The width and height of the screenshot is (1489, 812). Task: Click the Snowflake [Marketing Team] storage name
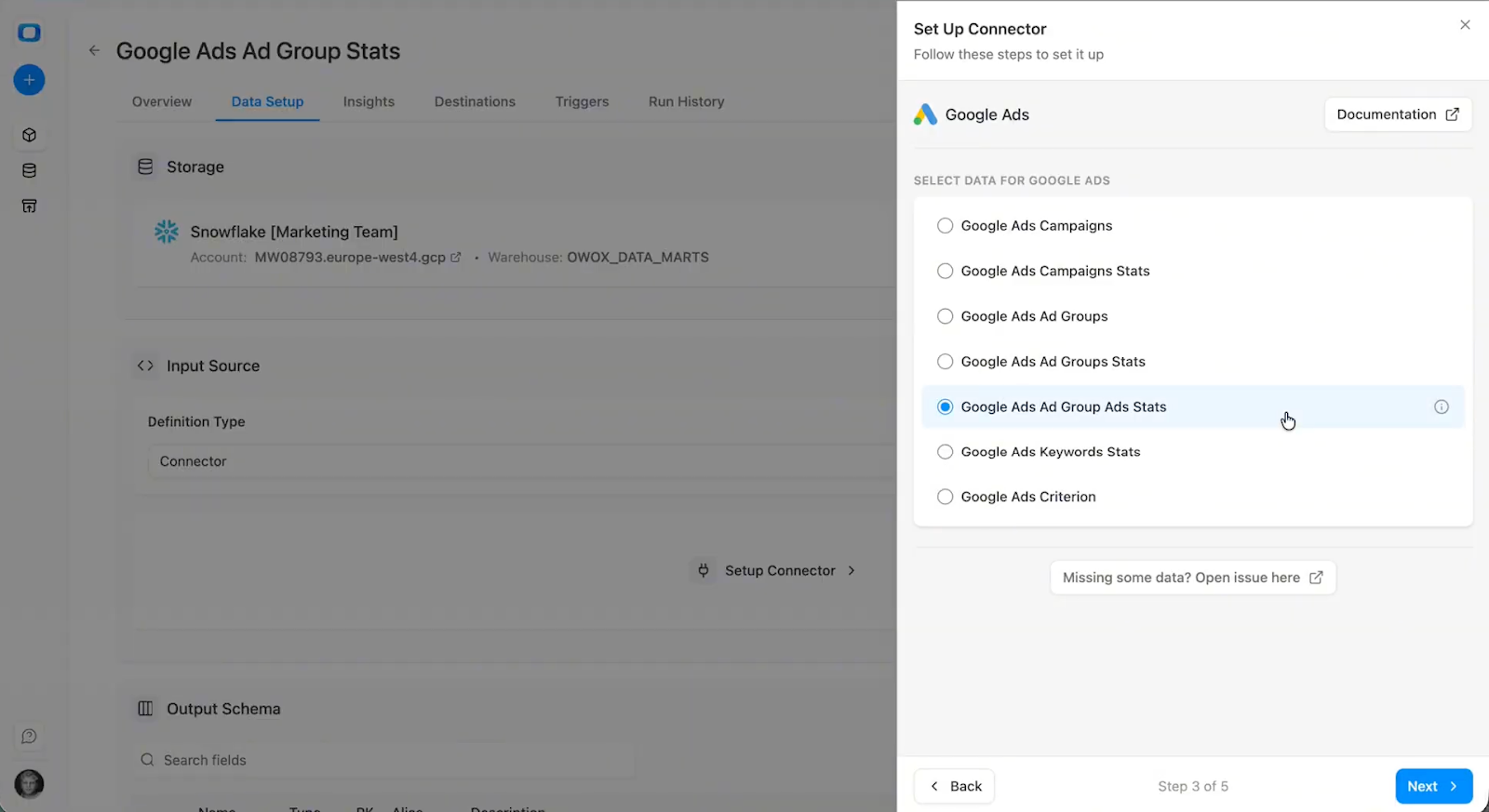point(294,232)
